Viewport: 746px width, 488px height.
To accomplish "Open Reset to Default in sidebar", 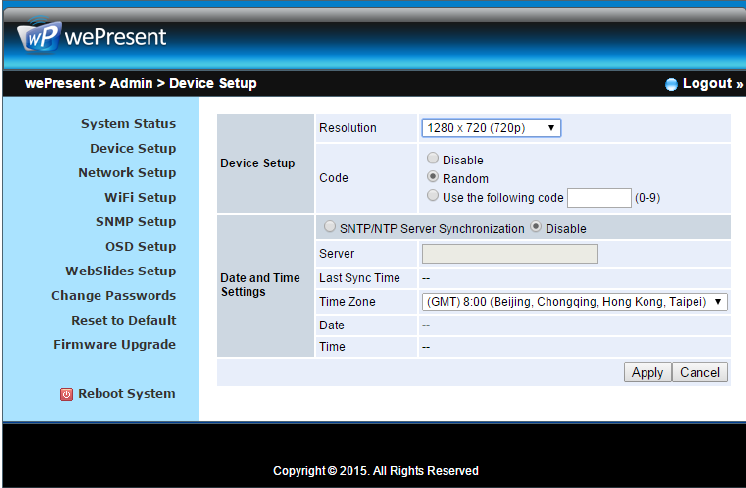I will [124, 320].
